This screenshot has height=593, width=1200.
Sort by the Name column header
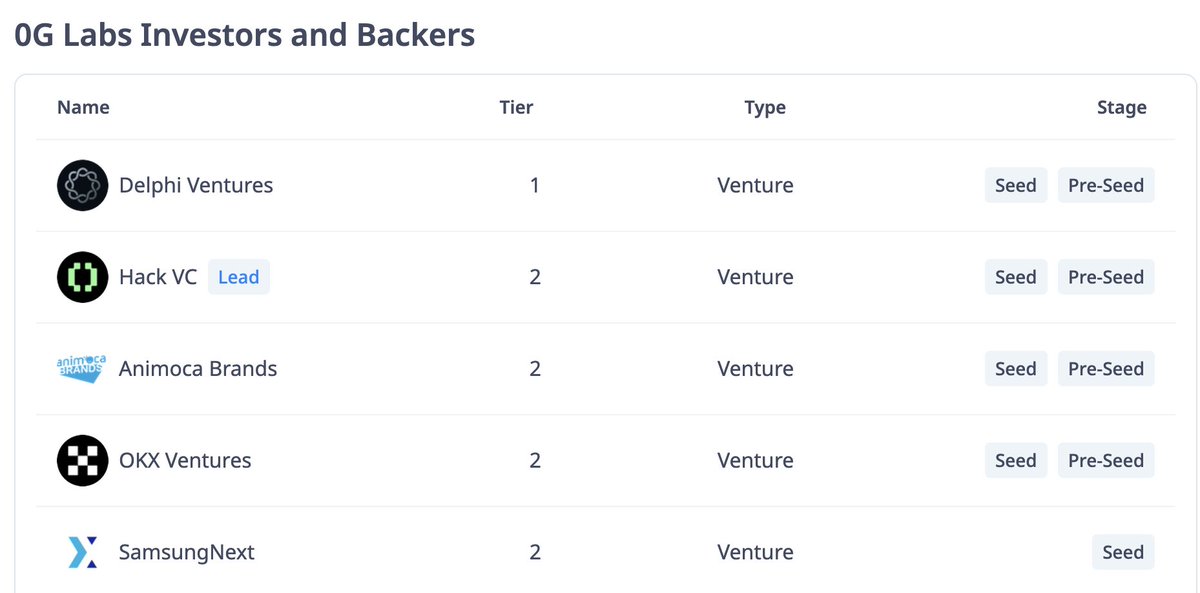[83, 107]
